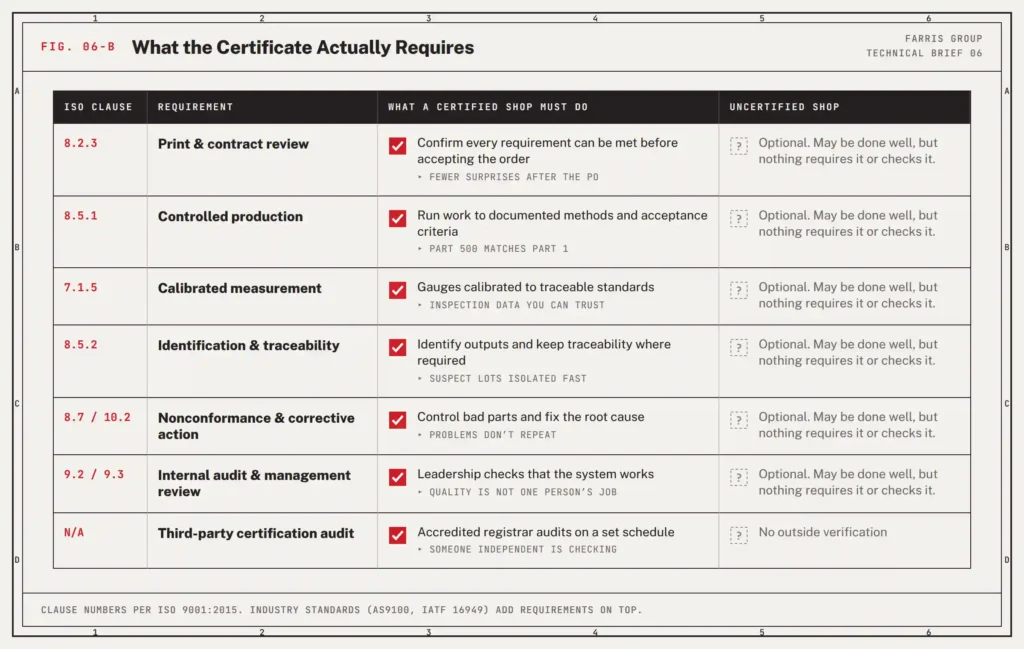Click the question-mark box in the Print & contract review row
This screenshot has height=649, width=1024.
tap(739, 146)
